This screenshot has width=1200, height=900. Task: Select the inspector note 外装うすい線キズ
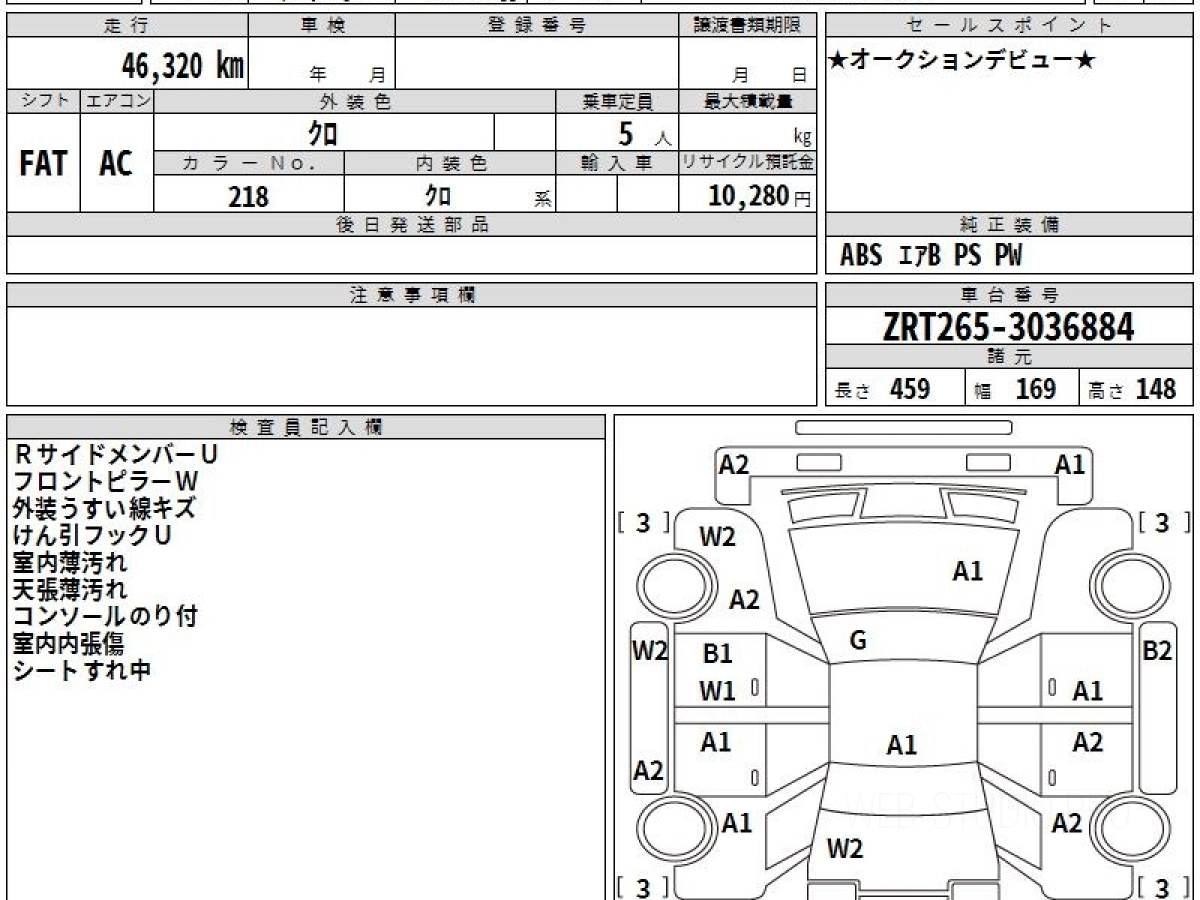click(x=104, y=509)
